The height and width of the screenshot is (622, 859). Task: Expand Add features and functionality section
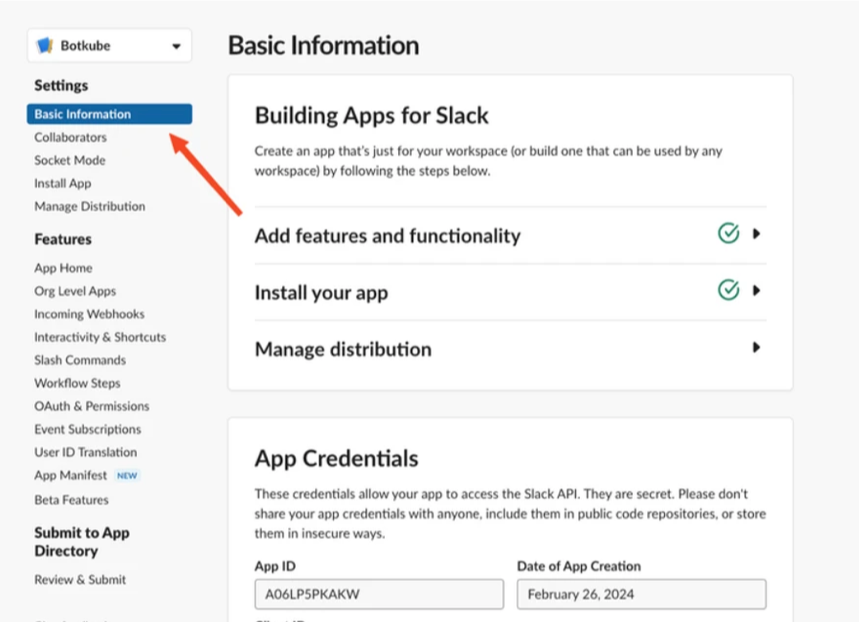(756, 234)
